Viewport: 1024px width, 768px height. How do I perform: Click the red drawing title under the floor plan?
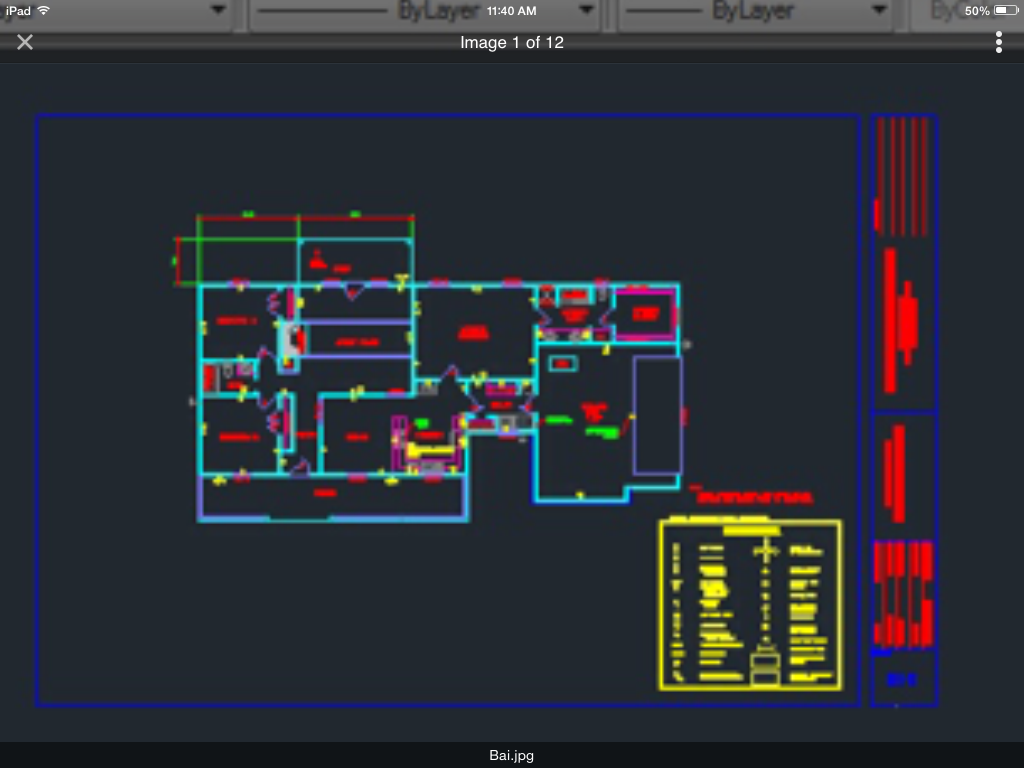pyautogui.click(x=754, y=497)
